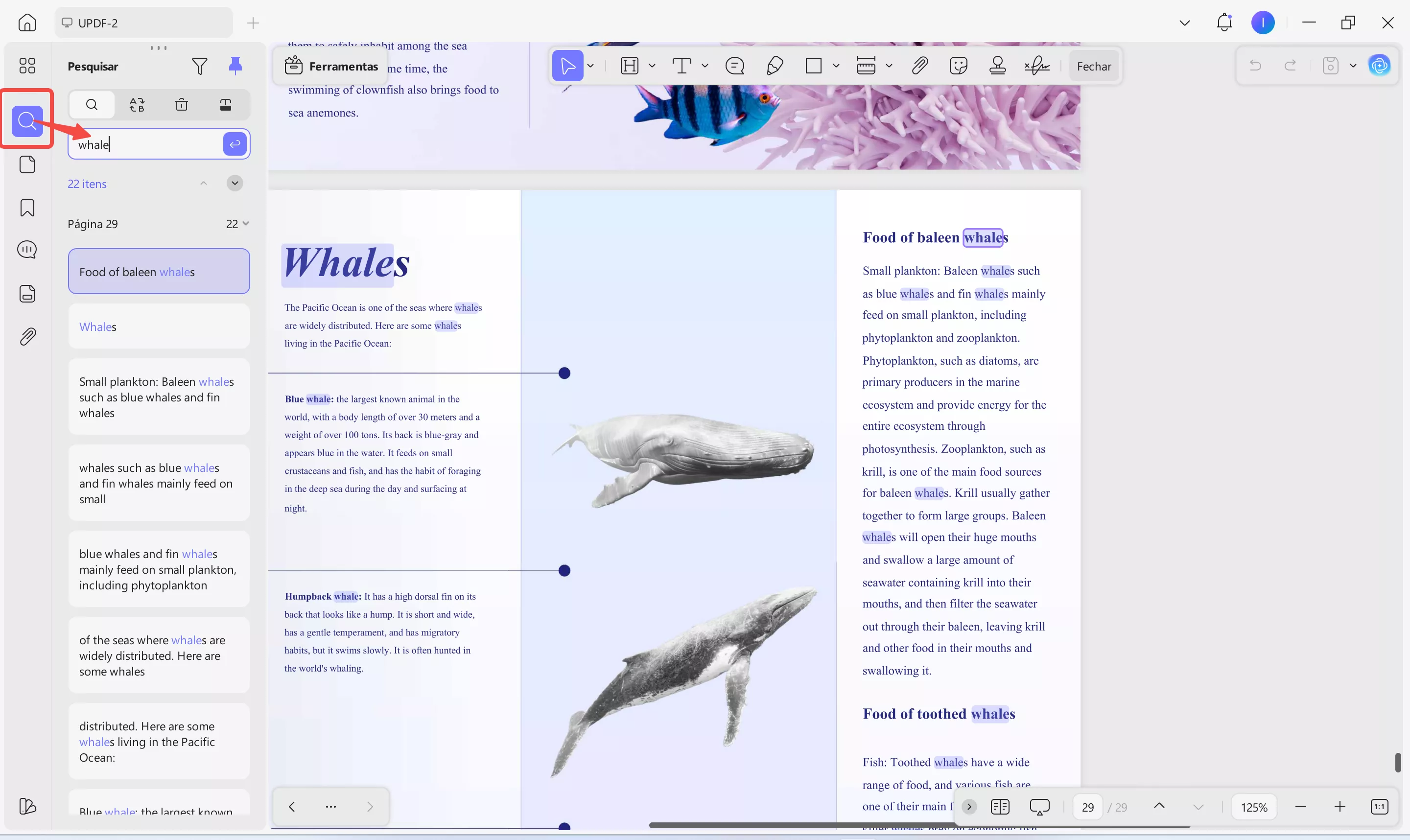This screenshot has height=840, width=1410.
Task: Switch to the redact search results mode
Action: coord(225,105)
